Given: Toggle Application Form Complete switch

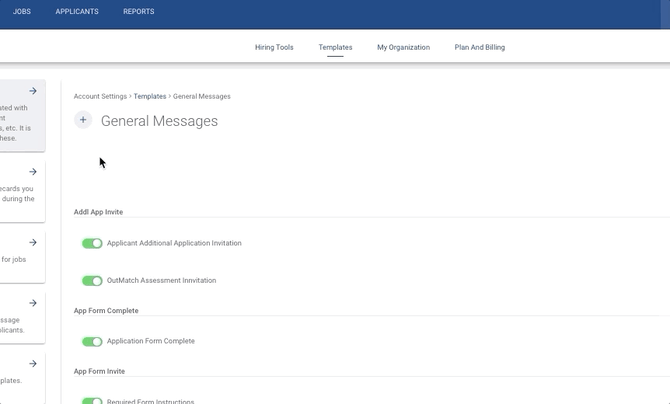Looking at the screenshot, I should pyautogui.click(x=92, y=342).
